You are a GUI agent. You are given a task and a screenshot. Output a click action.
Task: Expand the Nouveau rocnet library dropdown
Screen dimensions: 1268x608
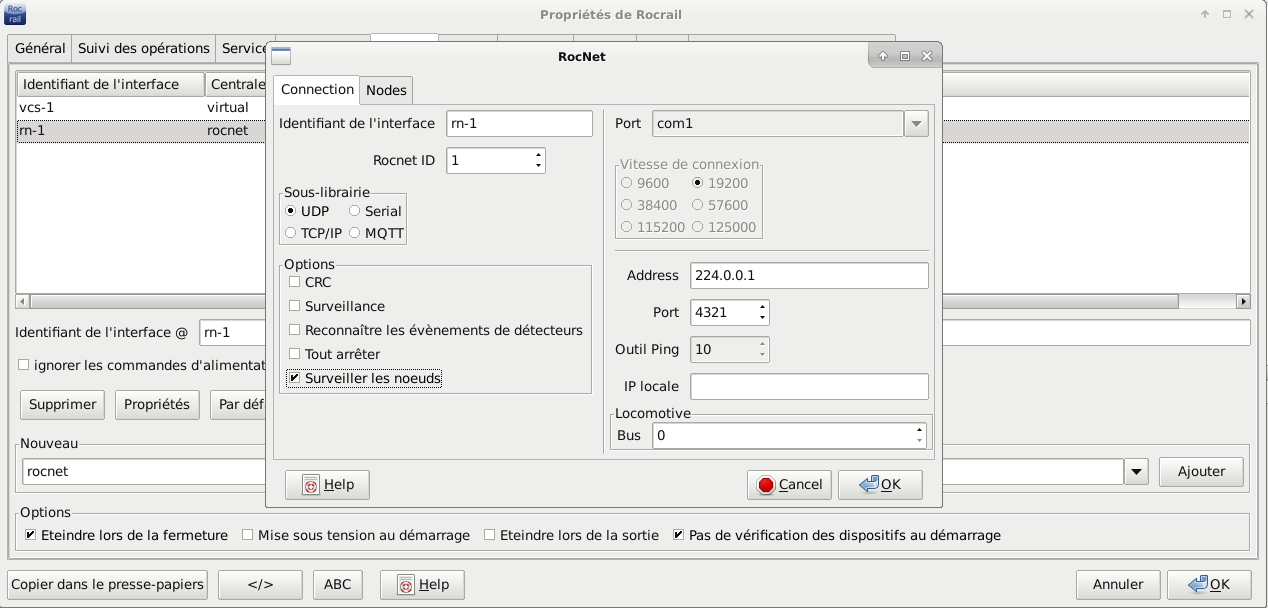1136,472
